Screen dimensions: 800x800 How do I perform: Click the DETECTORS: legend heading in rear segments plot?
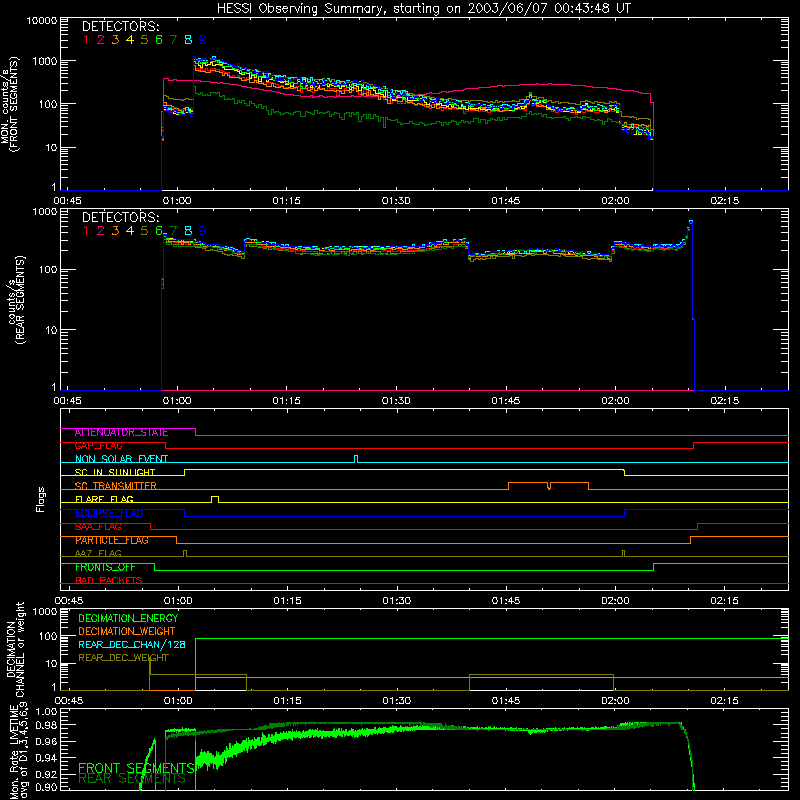[x=120, y=217]
